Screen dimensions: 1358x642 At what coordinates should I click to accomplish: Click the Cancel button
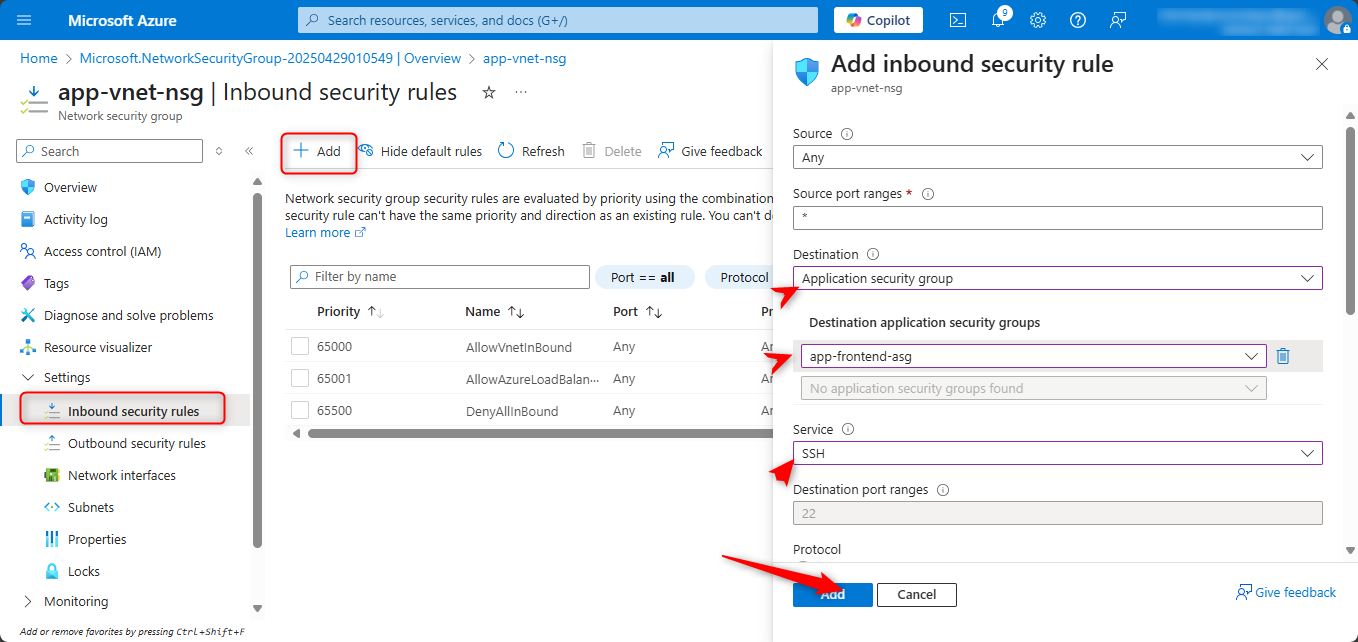[917, 594]
